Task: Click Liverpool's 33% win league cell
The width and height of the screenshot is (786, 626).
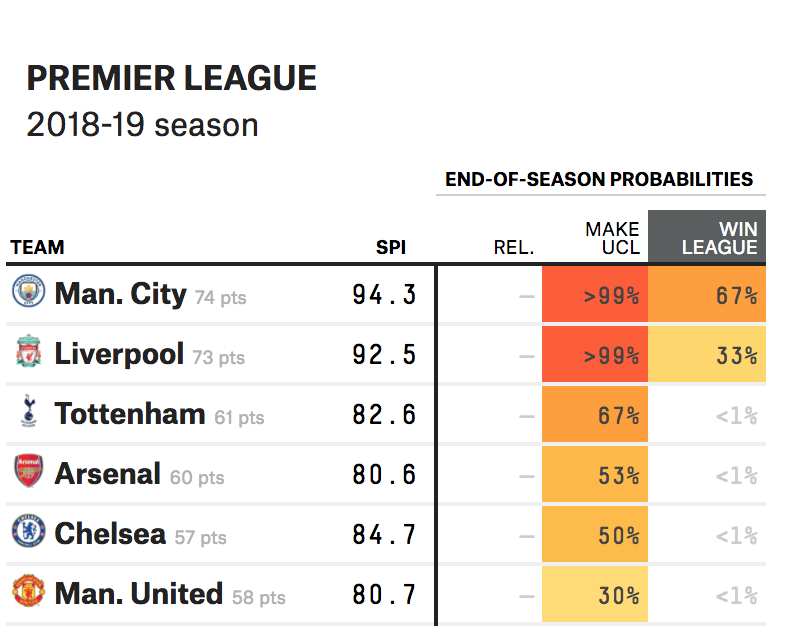Action: pos(707,354)
